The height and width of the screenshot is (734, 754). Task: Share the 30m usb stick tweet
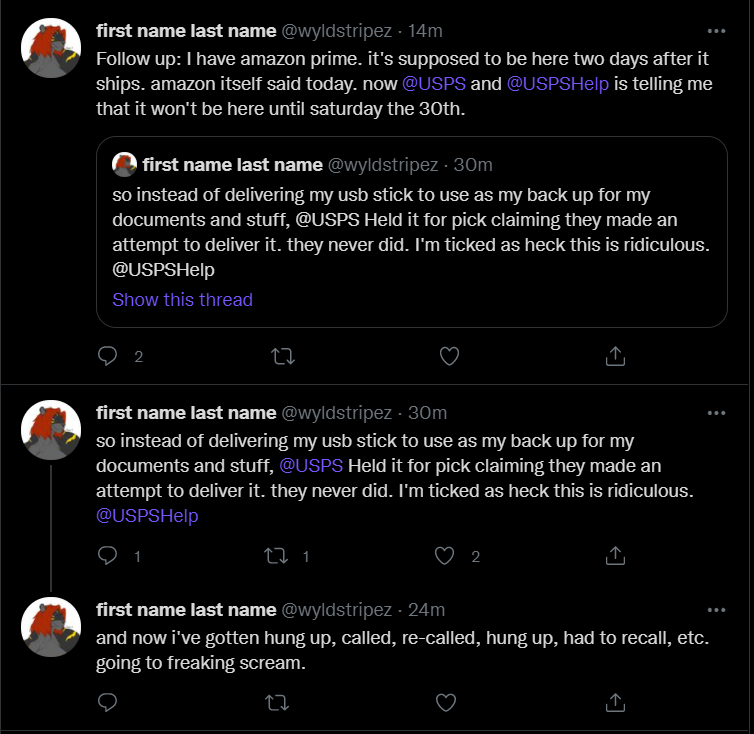(x=615, y=556)
